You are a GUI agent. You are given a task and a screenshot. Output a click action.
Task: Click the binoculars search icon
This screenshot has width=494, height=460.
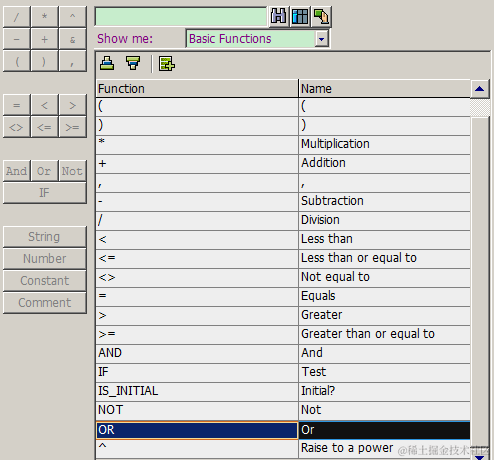278,16
